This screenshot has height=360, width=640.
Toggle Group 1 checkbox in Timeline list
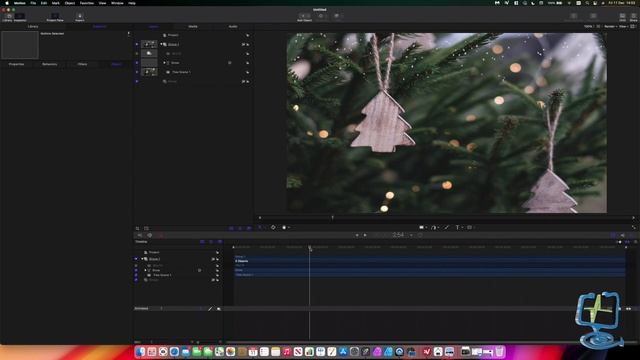(136, 259)
